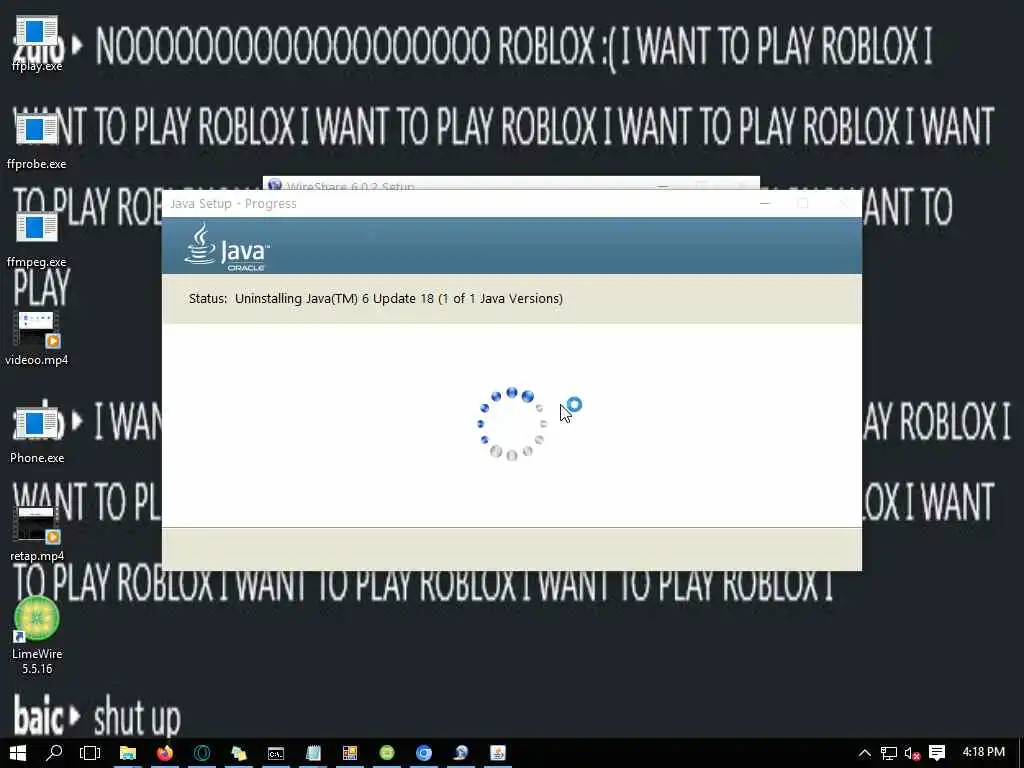1024x768 pixels.
Task: Switch to Firefox on the taskbar
Action: (x=165, y=753)
